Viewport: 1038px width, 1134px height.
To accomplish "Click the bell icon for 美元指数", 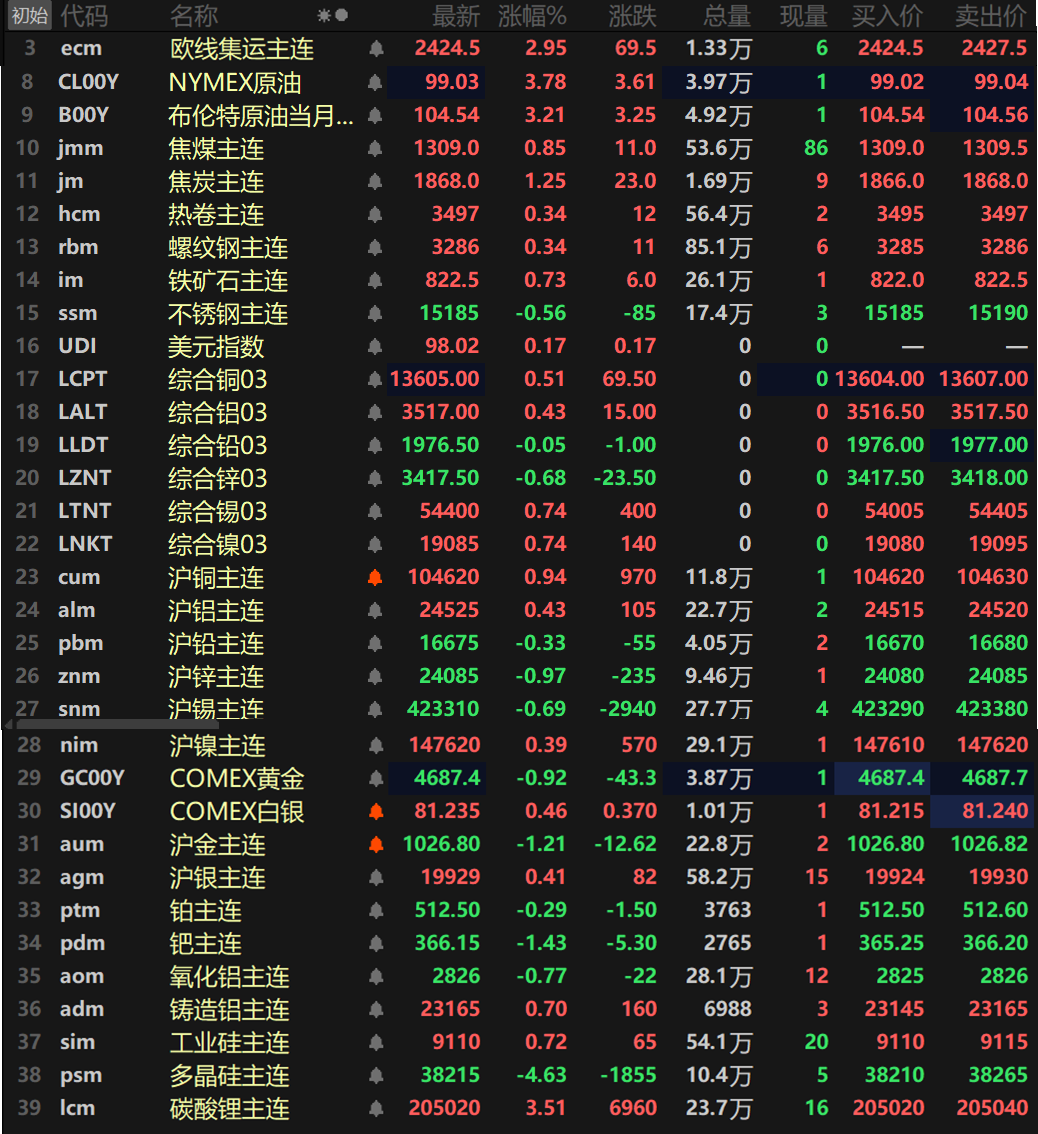I will (375, 346).
